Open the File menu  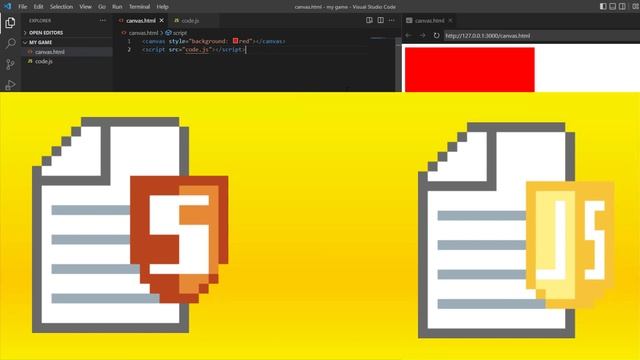point(23,7)
